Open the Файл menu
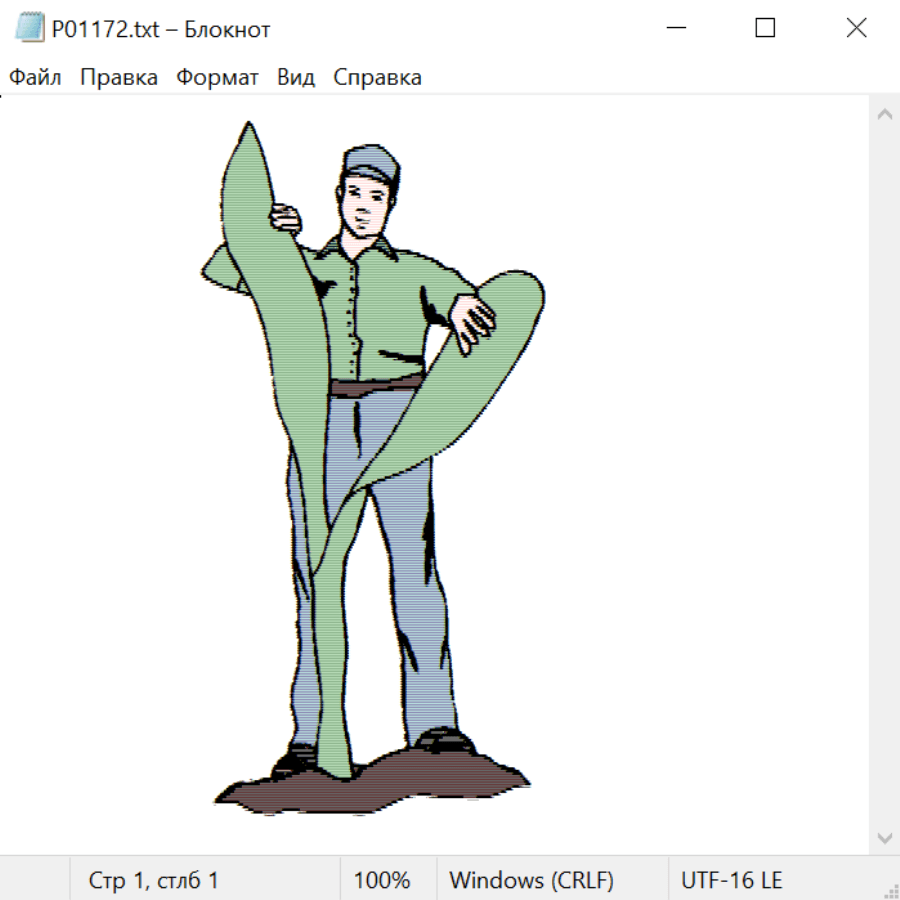The image size is (900, 900). 35,78
